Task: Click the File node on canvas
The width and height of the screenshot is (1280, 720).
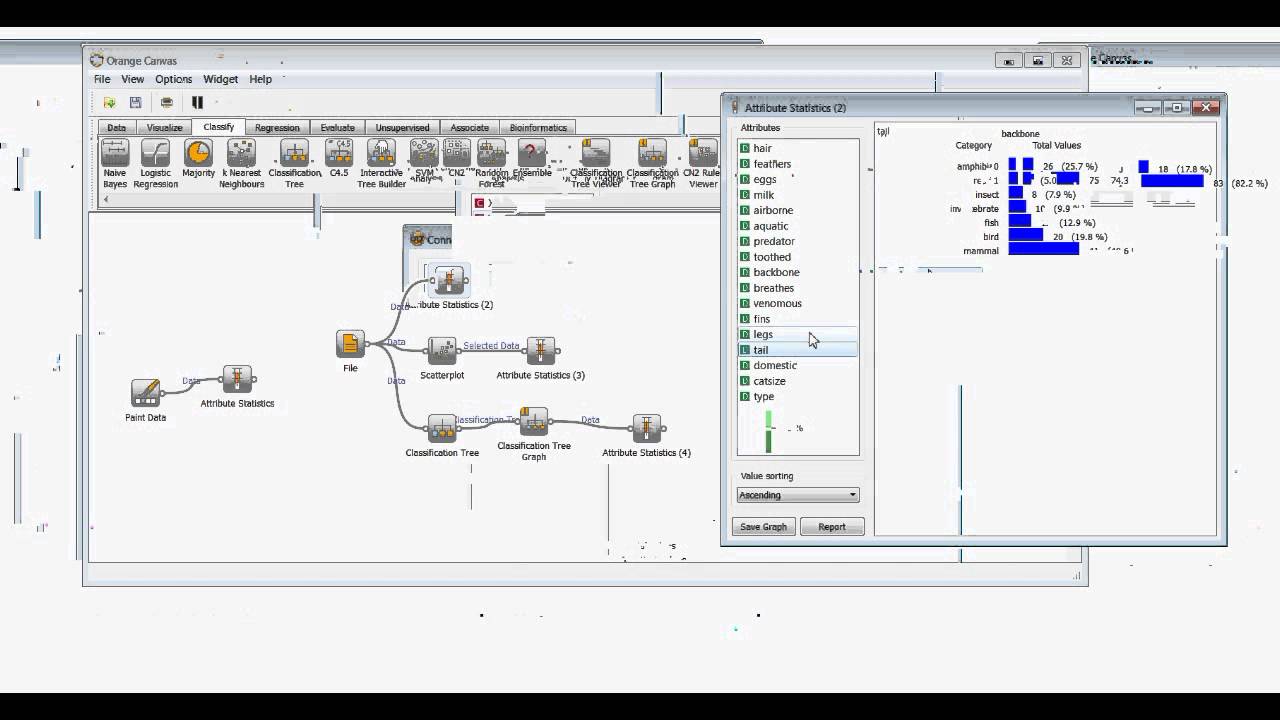Action: 350,345
